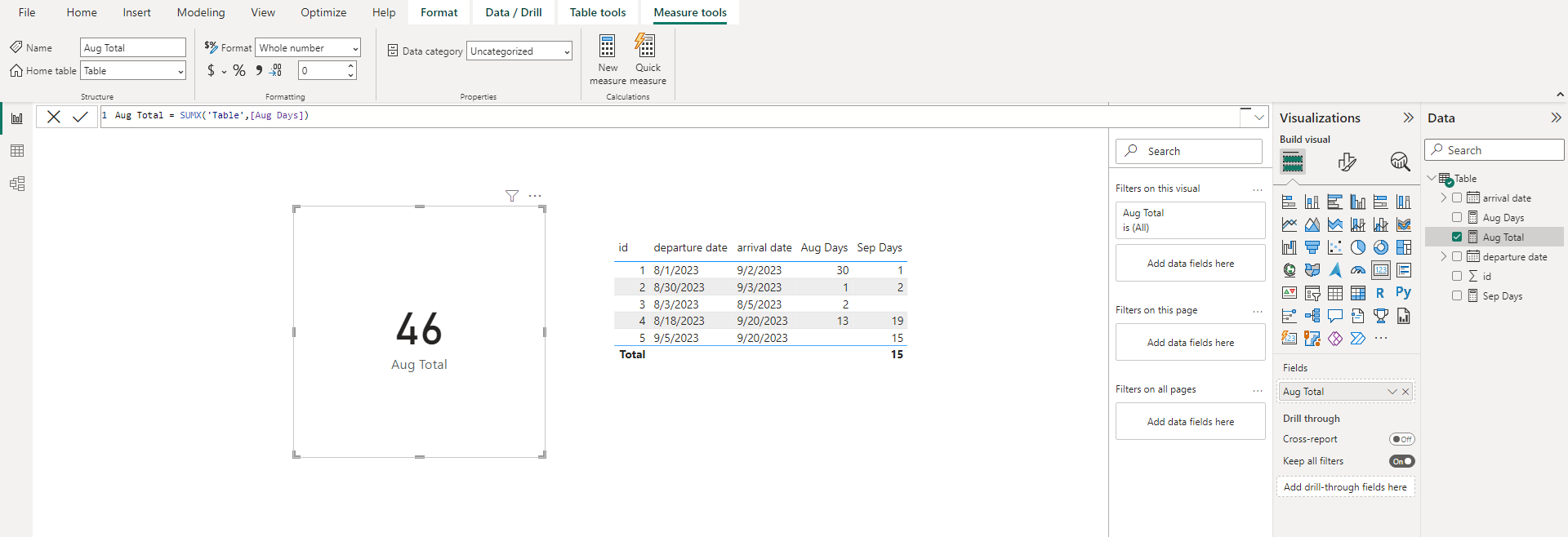Screen dimensions: 1568x537
Task: Cancel formula editing with the X icon
Action: (54, 117)
